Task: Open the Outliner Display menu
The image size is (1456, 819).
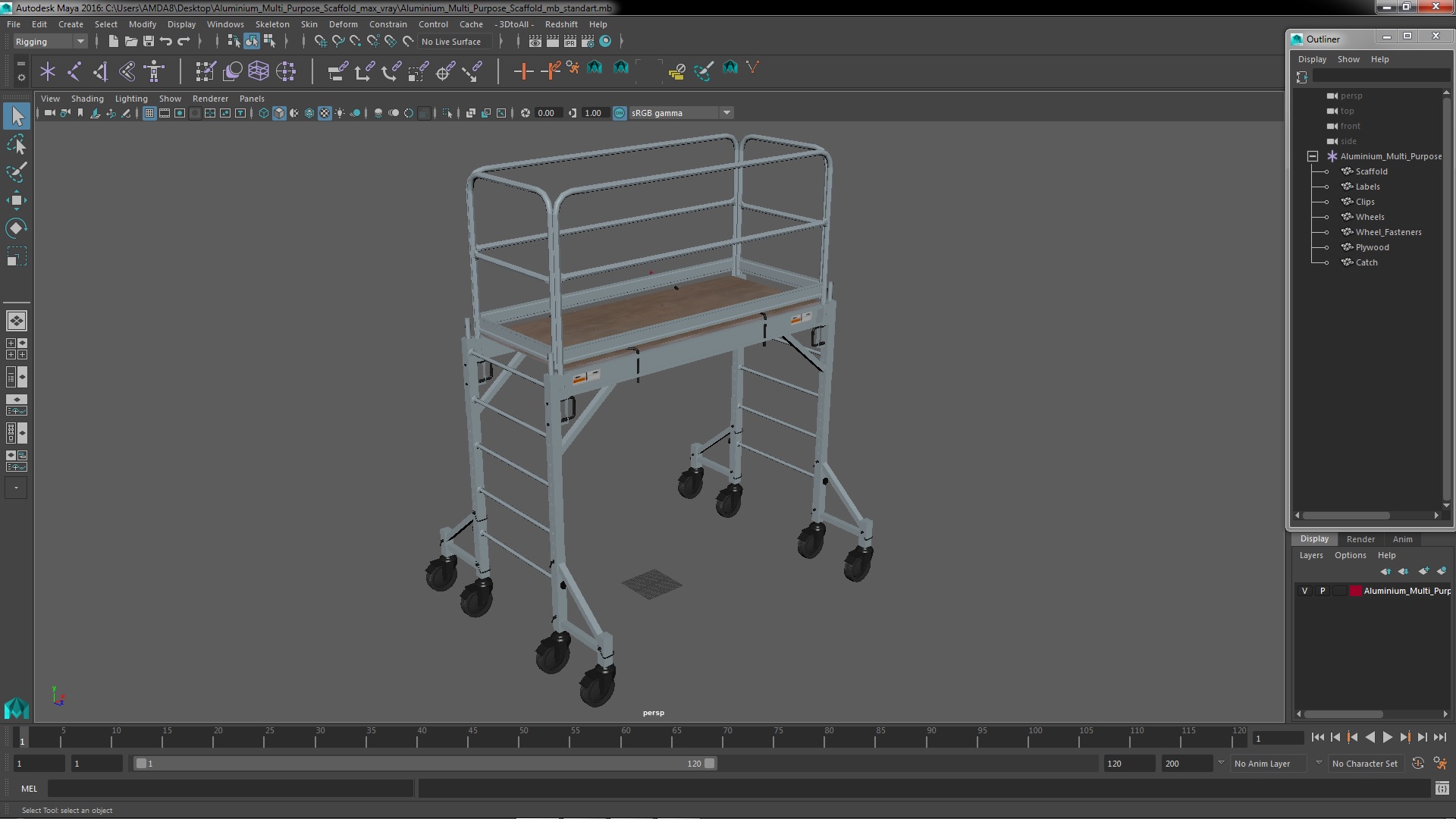Action: (1312, 59)
